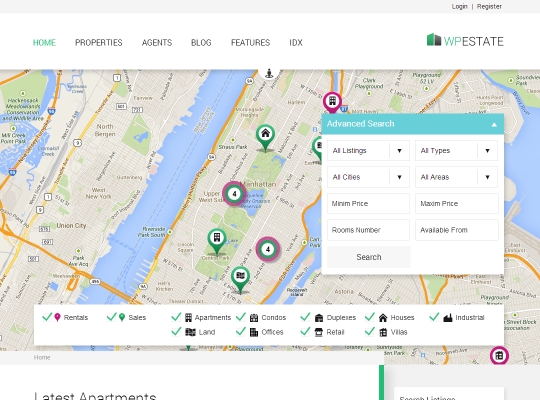The height and width of the screenshot is (400, 540).
Task: Open the IDX menu item
Action: 296,43
